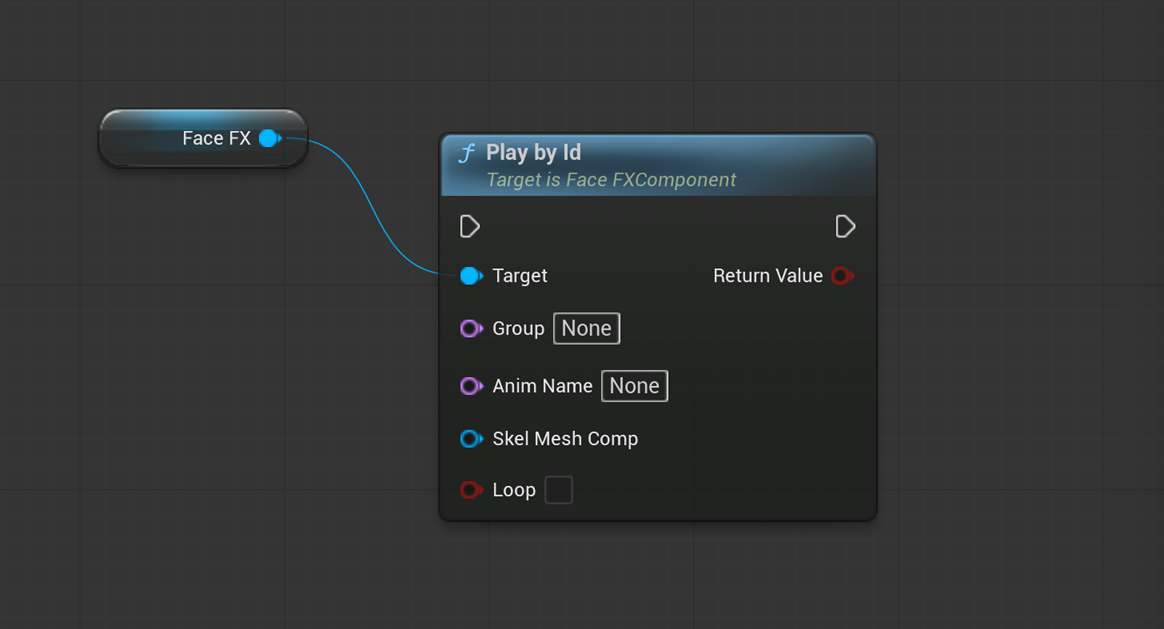The image size is (1164, 629).
Task: Click the function icon in the Play by Id header
Action: (467, 154)
